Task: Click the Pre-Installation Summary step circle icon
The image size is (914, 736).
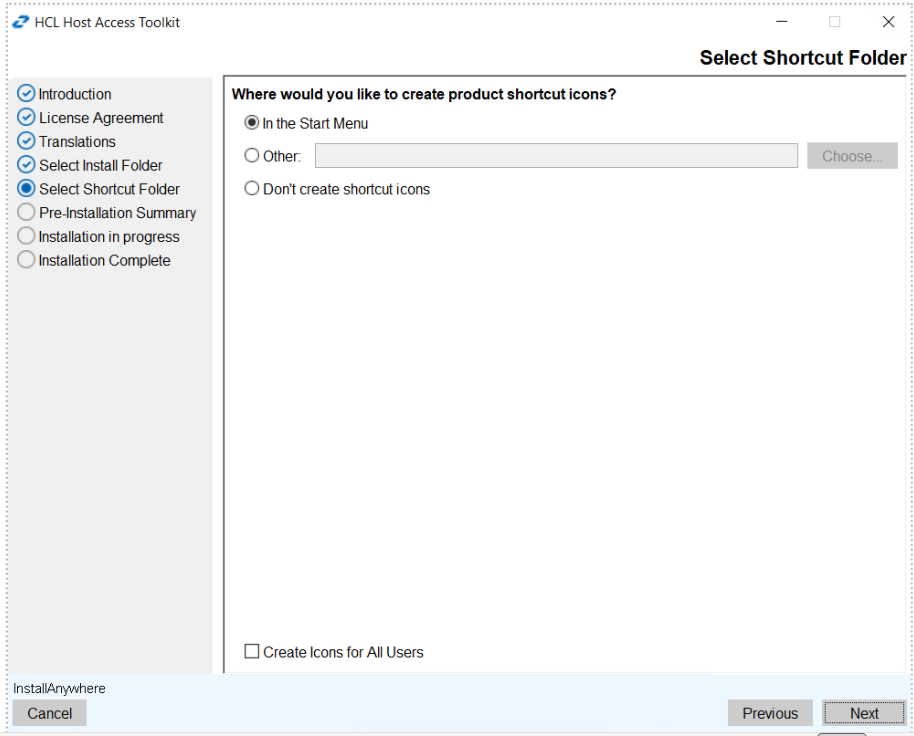Action: (x=27, y=213)
